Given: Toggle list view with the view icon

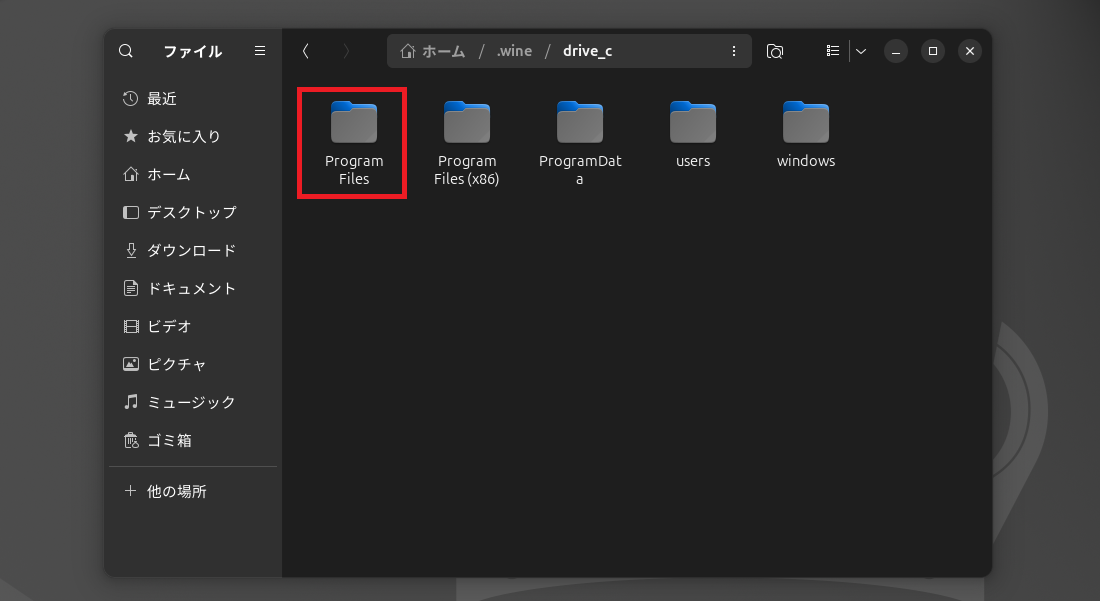Looking at the screenshot, I should 832,51.
